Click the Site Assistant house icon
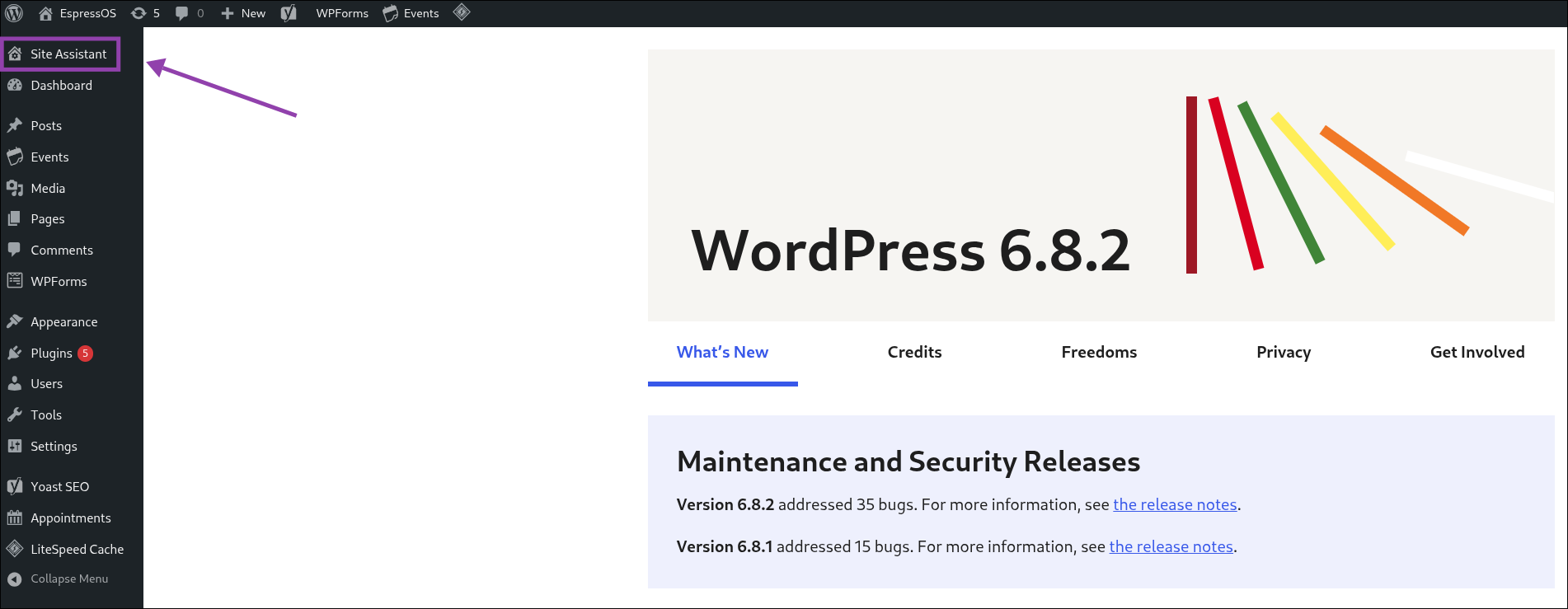This screenshot has width=1568, height=609. 15,54
